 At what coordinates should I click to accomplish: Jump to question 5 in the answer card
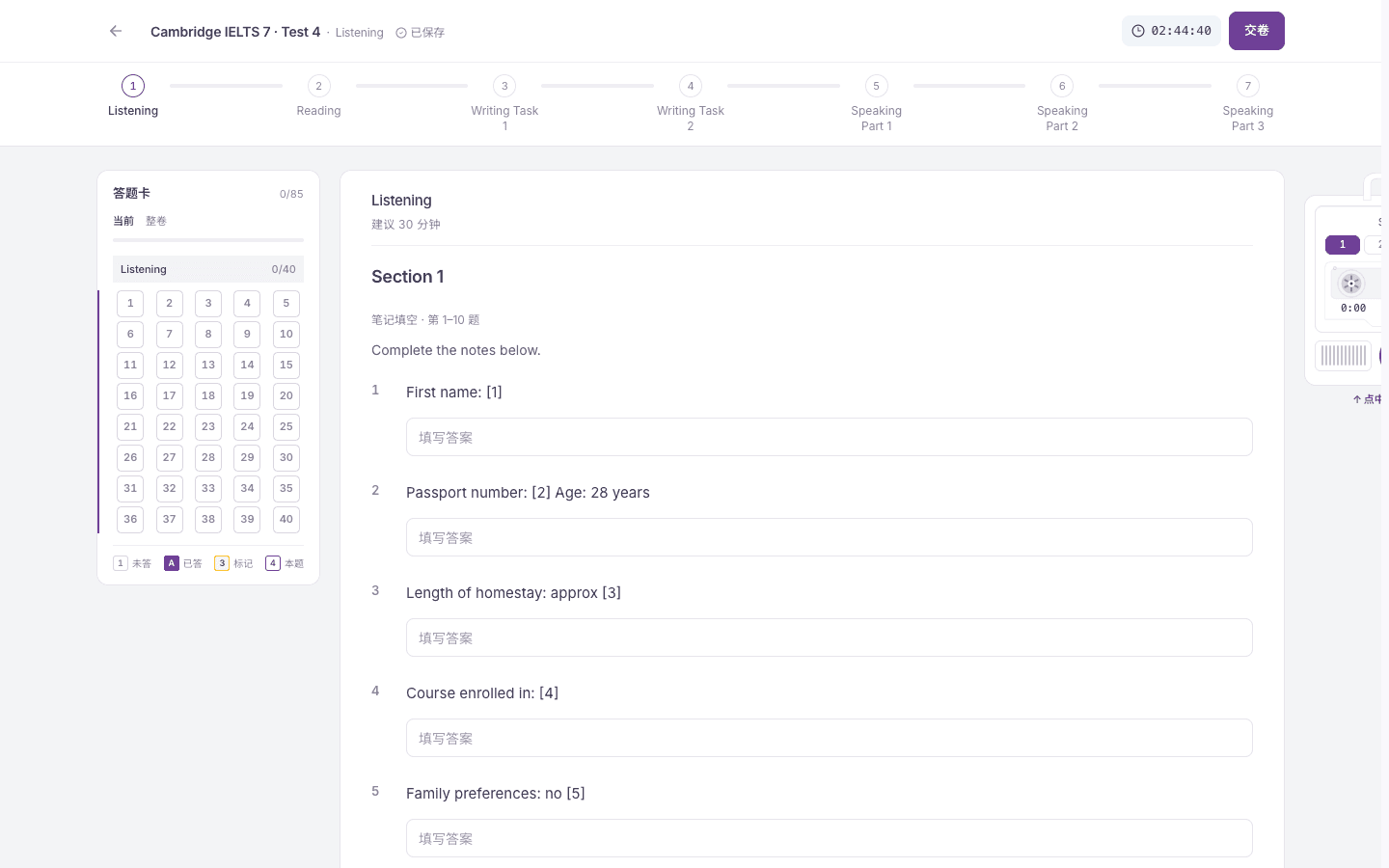point(286,304)
